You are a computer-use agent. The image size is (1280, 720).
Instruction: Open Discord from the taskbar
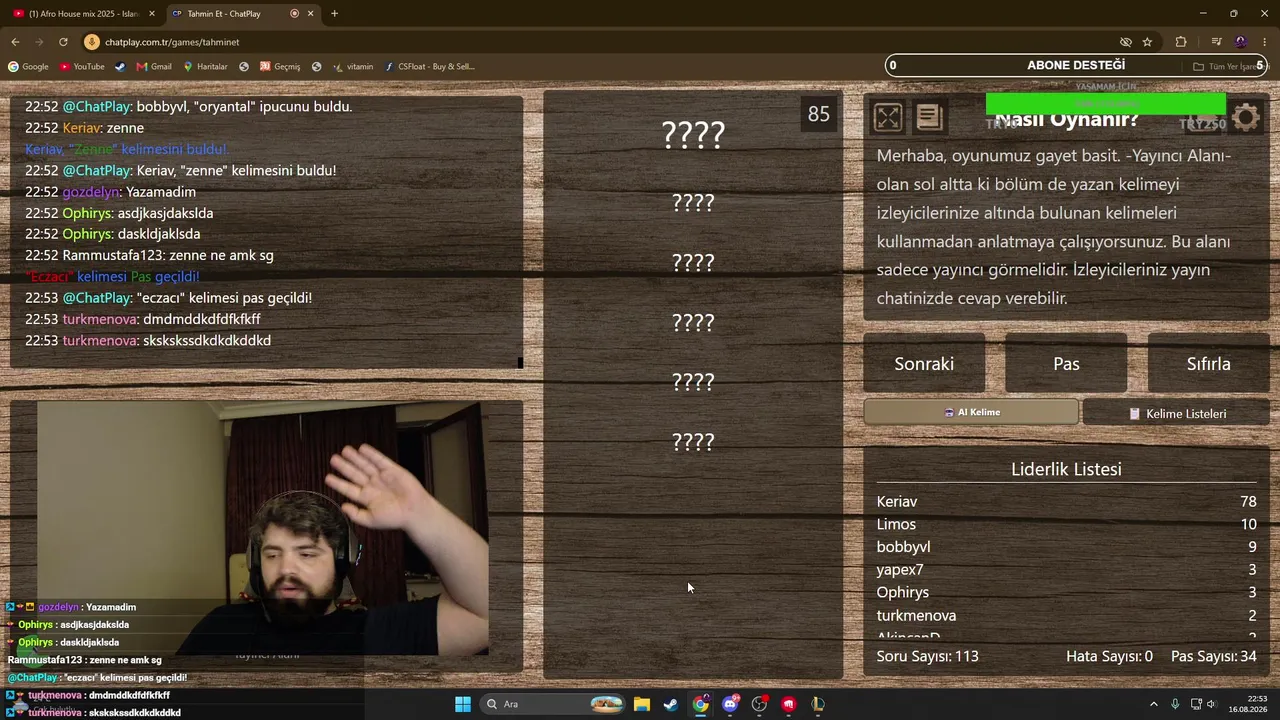coord(730,704)
